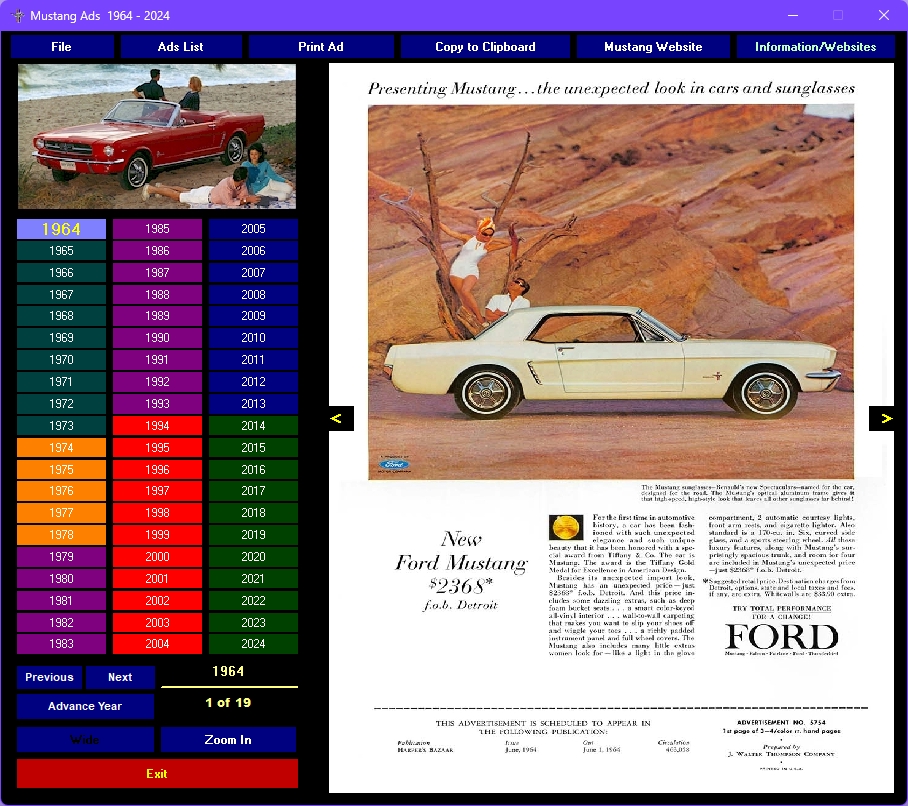
Task: Select year 2020
Action: click(254, 557)
